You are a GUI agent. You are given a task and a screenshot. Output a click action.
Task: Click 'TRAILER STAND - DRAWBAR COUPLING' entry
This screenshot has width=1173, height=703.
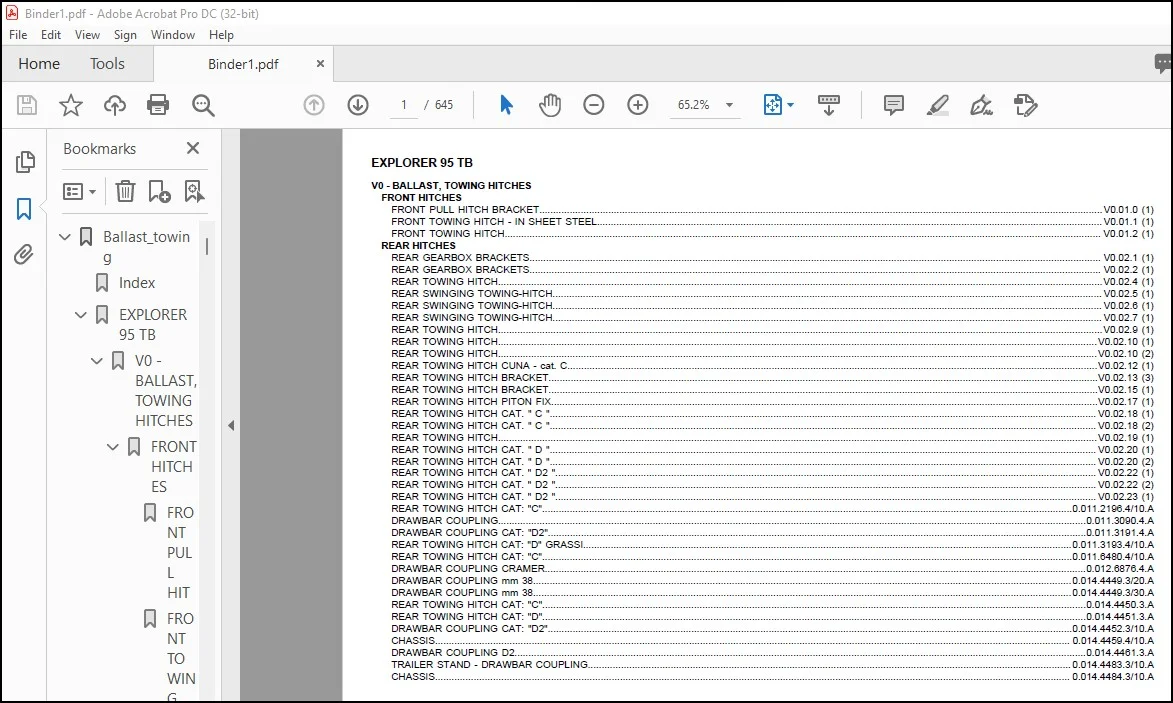click(489, 664)
